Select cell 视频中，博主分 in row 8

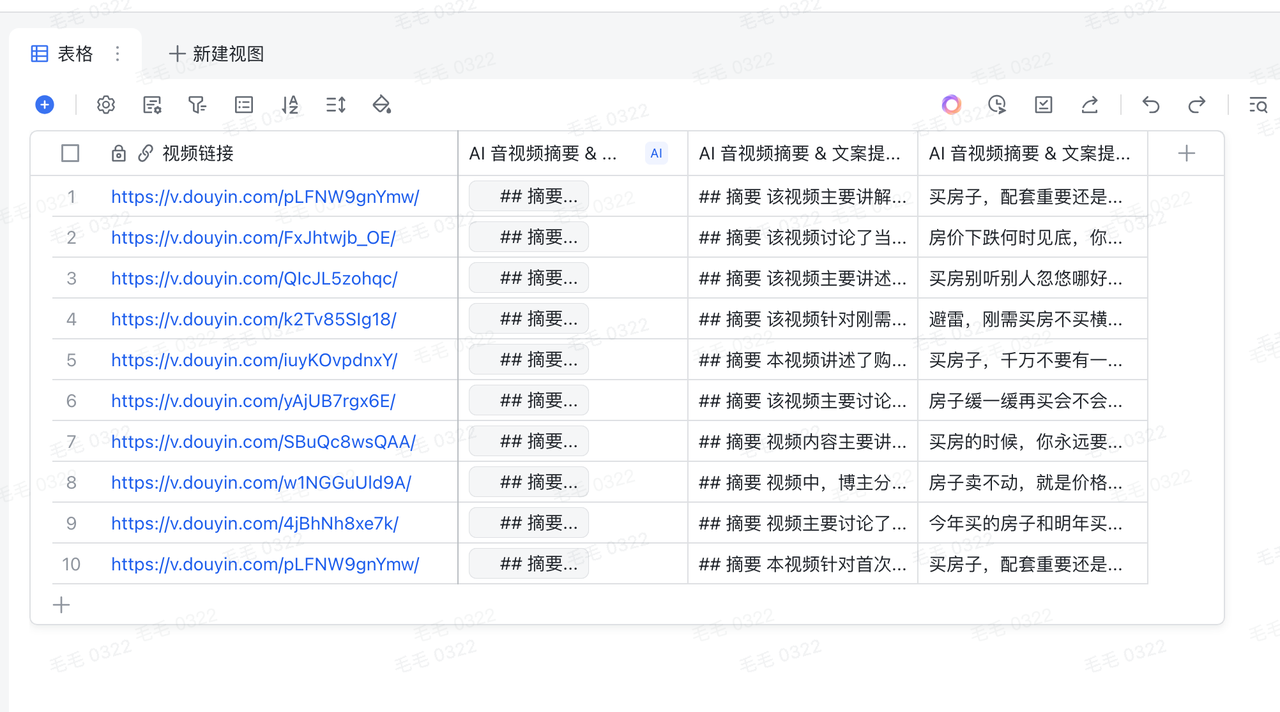coord(803,483)
